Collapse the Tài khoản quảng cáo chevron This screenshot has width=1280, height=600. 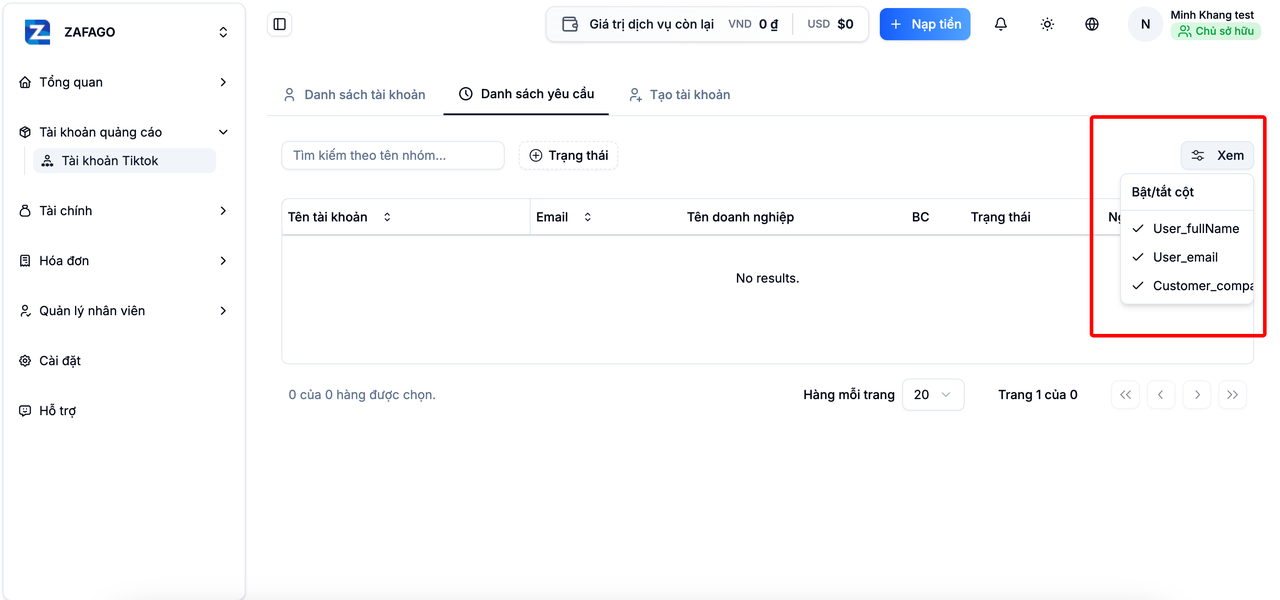click(223, 132)
